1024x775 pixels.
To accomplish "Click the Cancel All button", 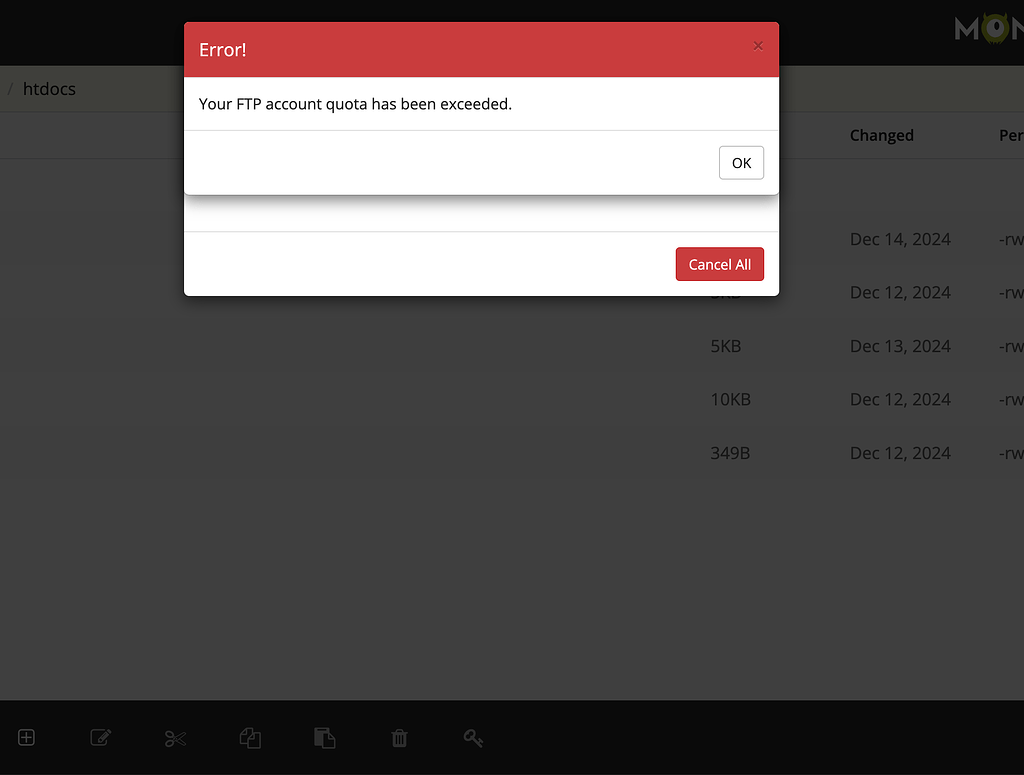I will [720, 264].
